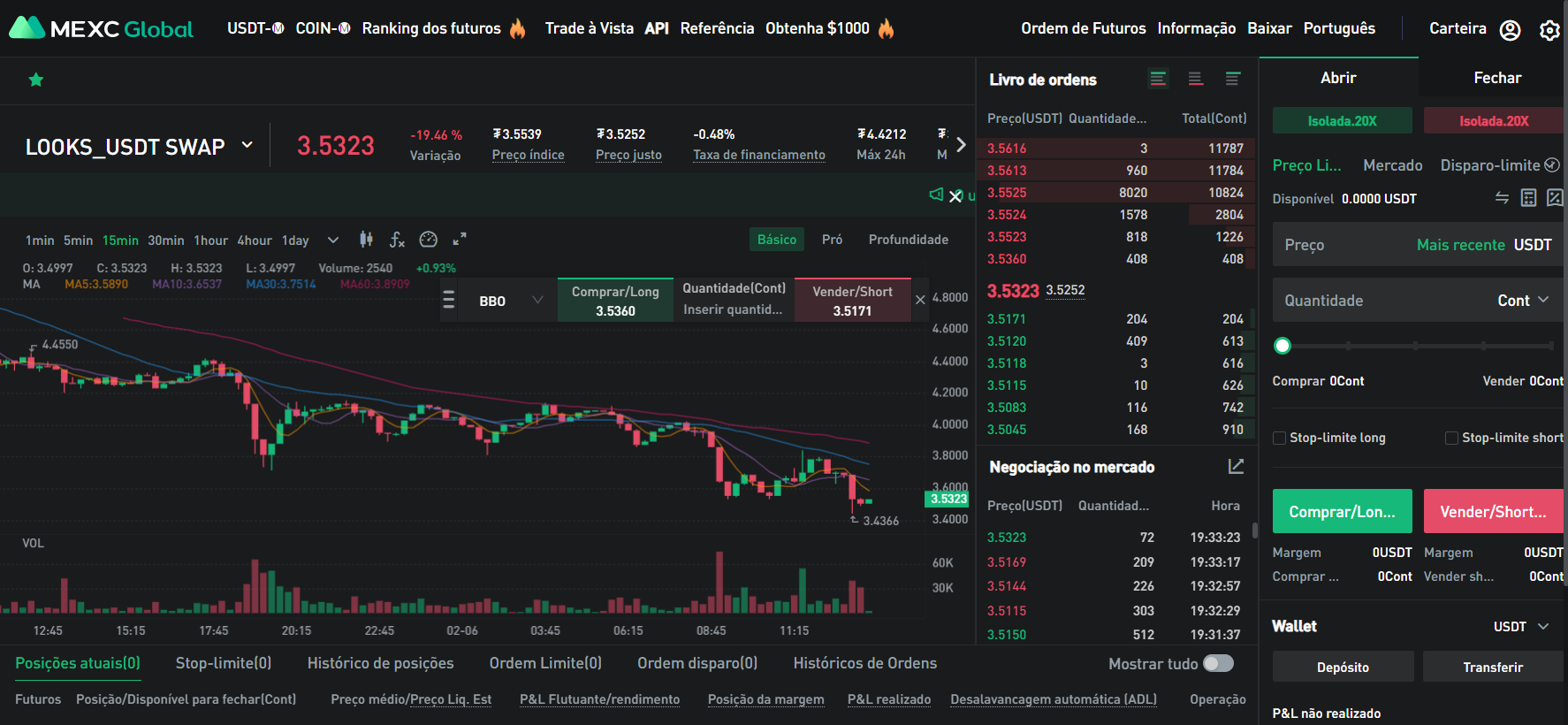This screenshot has height=725, width=1568.
Task: Select 1hour chart interval
Action: click(x=211, y=240)
